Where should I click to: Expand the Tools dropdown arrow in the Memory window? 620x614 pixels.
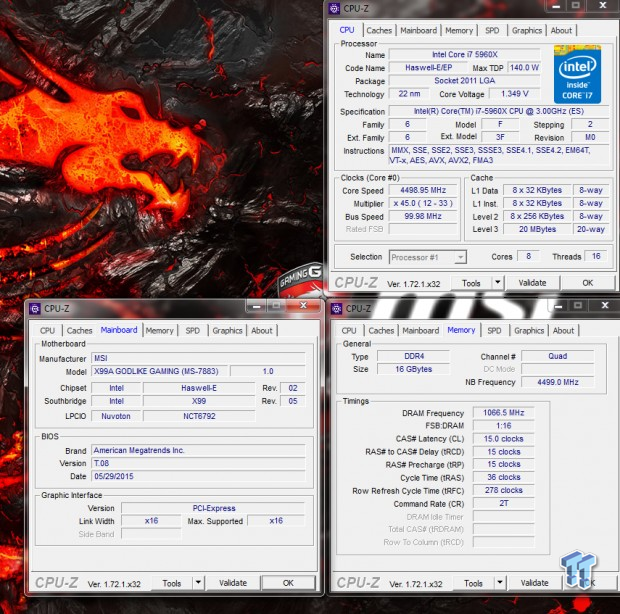click(500, 583)
